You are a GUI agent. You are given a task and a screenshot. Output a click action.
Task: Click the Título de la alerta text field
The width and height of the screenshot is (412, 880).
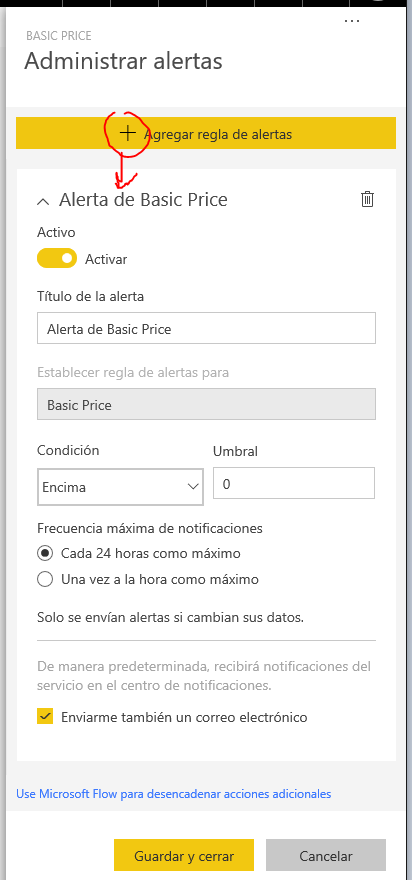click(x=206, y=328)
